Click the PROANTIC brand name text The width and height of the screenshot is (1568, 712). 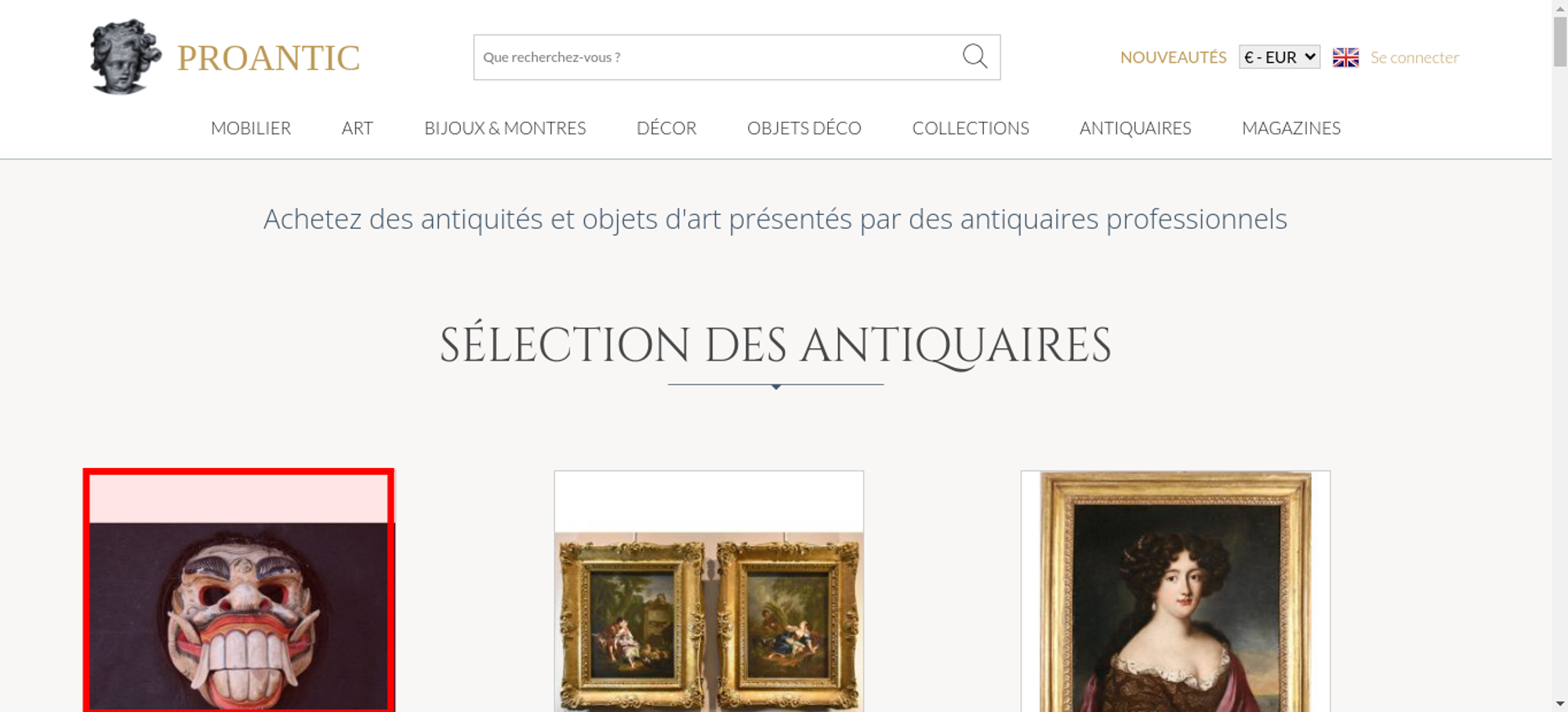[268, 58]
